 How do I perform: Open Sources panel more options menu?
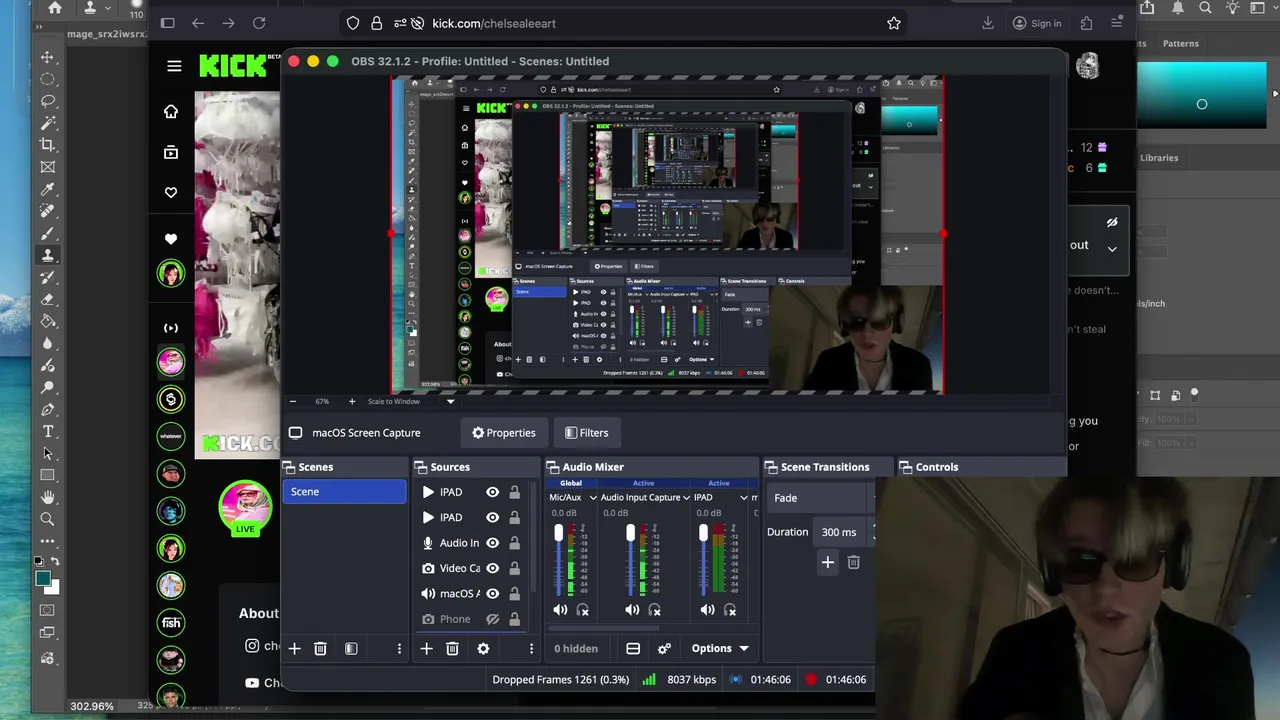click(531, 649)
